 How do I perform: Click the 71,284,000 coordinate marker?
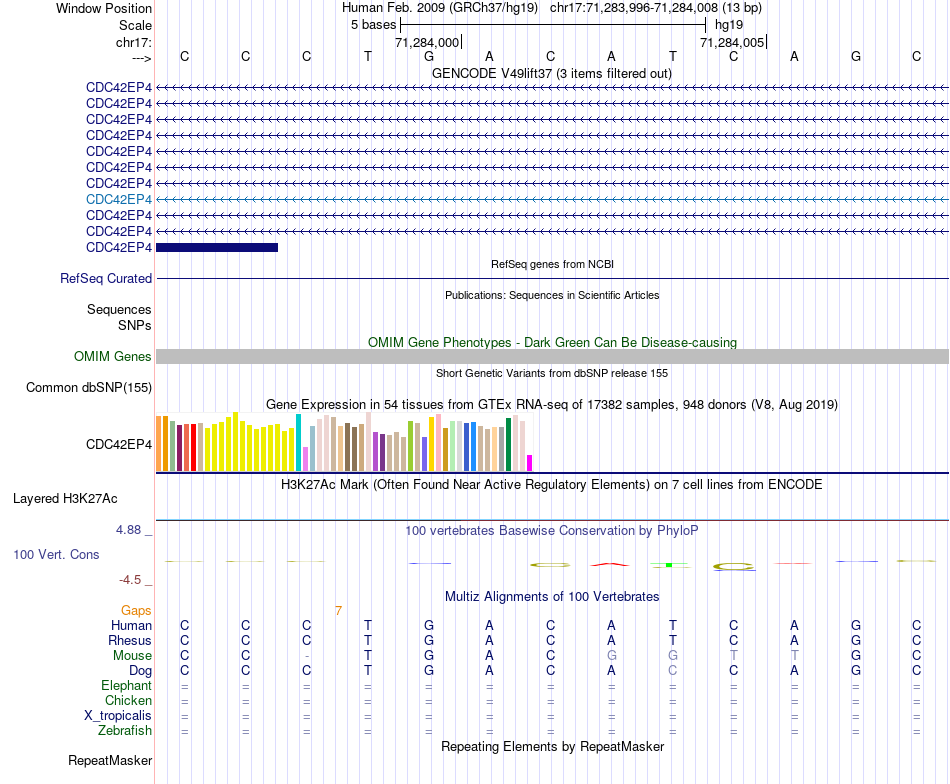[427, 42]
